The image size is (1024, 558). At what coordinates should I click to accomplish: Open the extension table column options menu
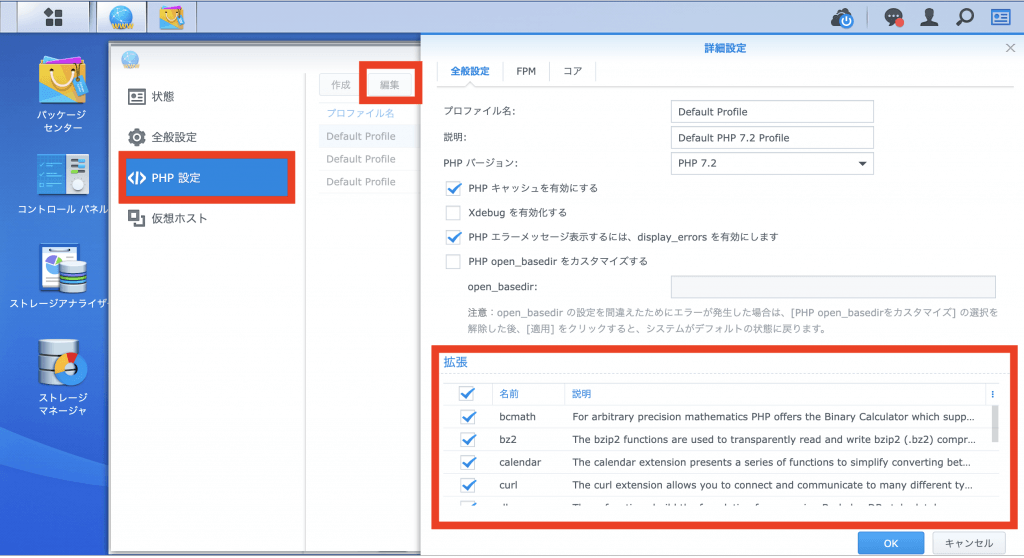point(992,394)
